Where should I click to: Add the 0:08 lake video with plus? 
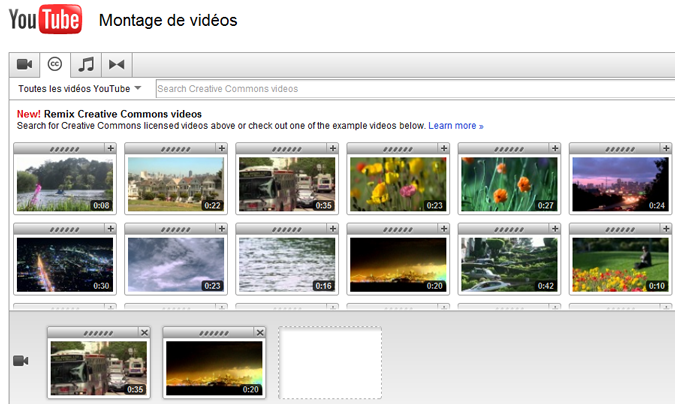pyautogui.click(x=110, y=148)
